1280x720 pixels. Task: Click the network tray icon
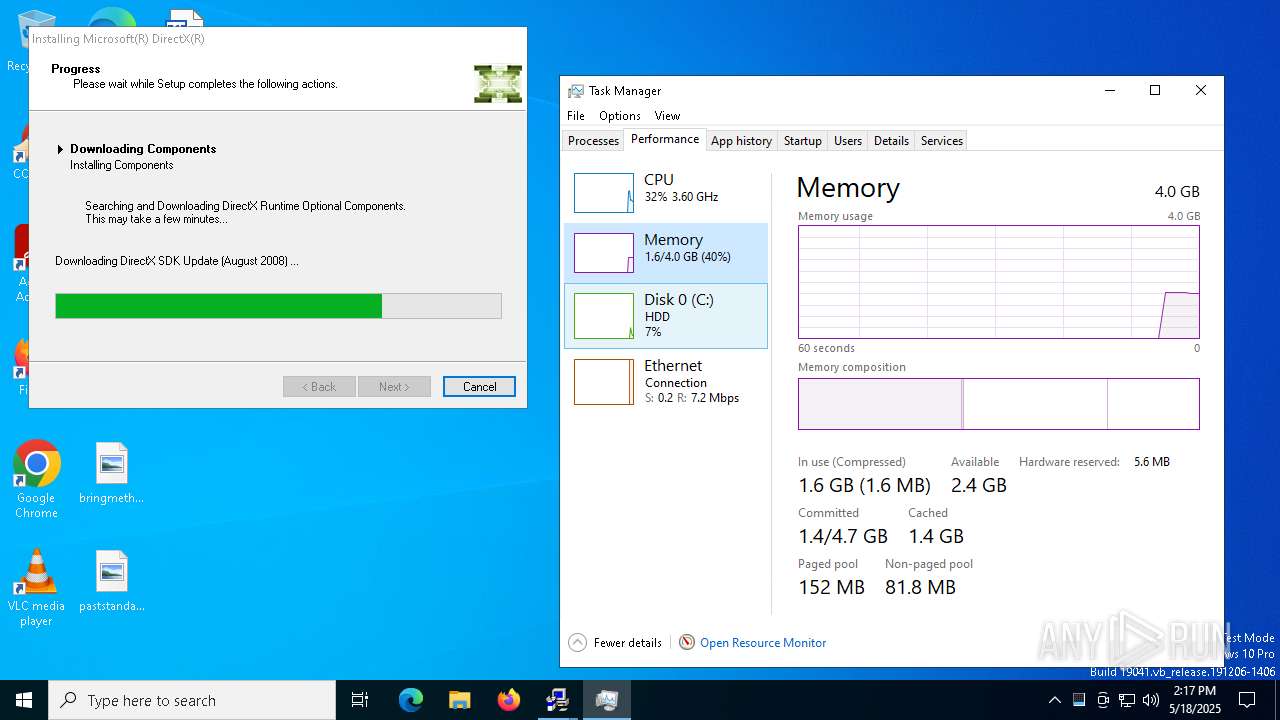click(x=1127, y=700)
